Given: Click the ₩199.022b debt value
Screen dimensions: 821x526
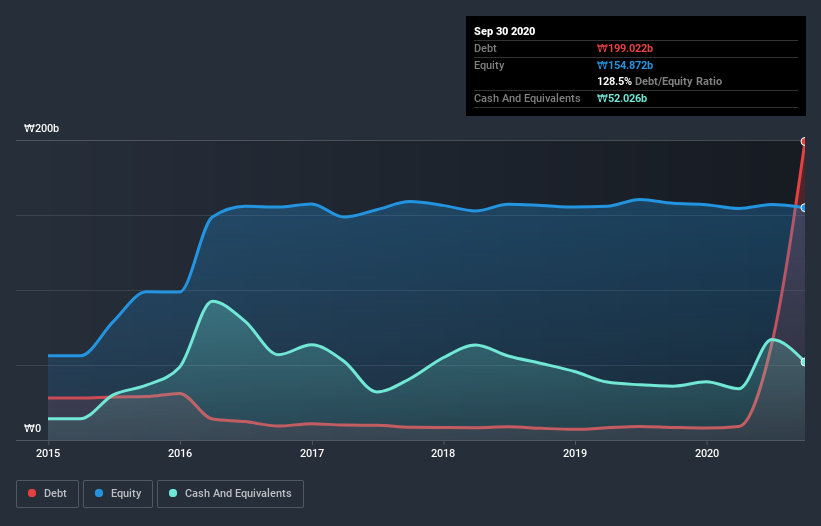Looking at the screenshot, I should [625, 48].
